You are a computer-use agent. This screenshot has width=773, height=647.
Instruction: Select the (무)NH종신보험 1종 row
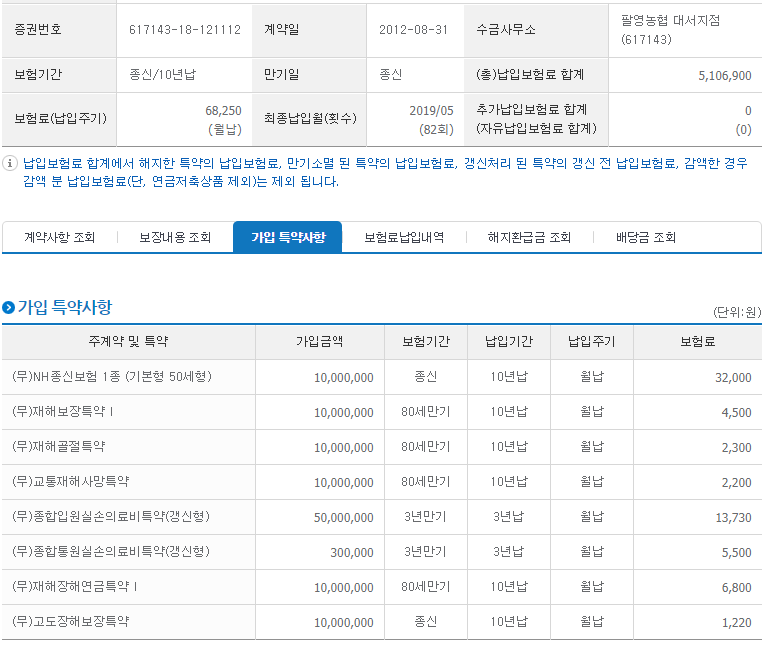click(382, 377)
